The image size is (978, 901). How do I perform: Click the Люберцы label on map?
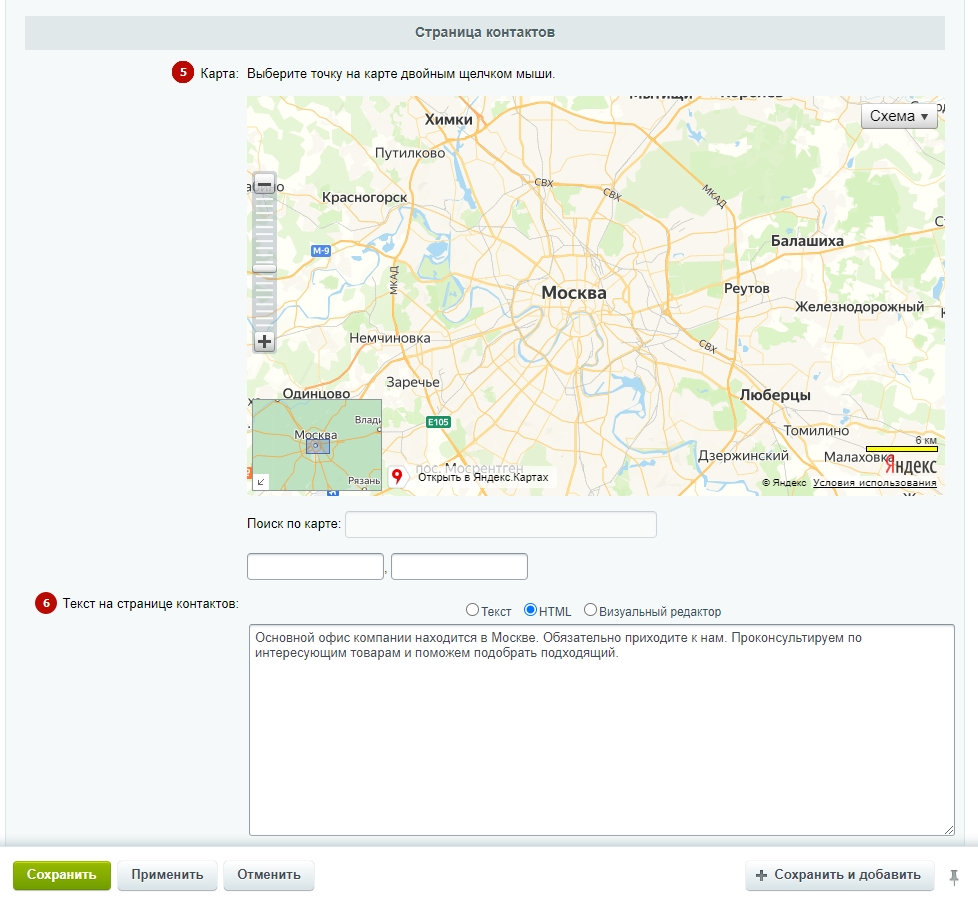tap(775, 395)
